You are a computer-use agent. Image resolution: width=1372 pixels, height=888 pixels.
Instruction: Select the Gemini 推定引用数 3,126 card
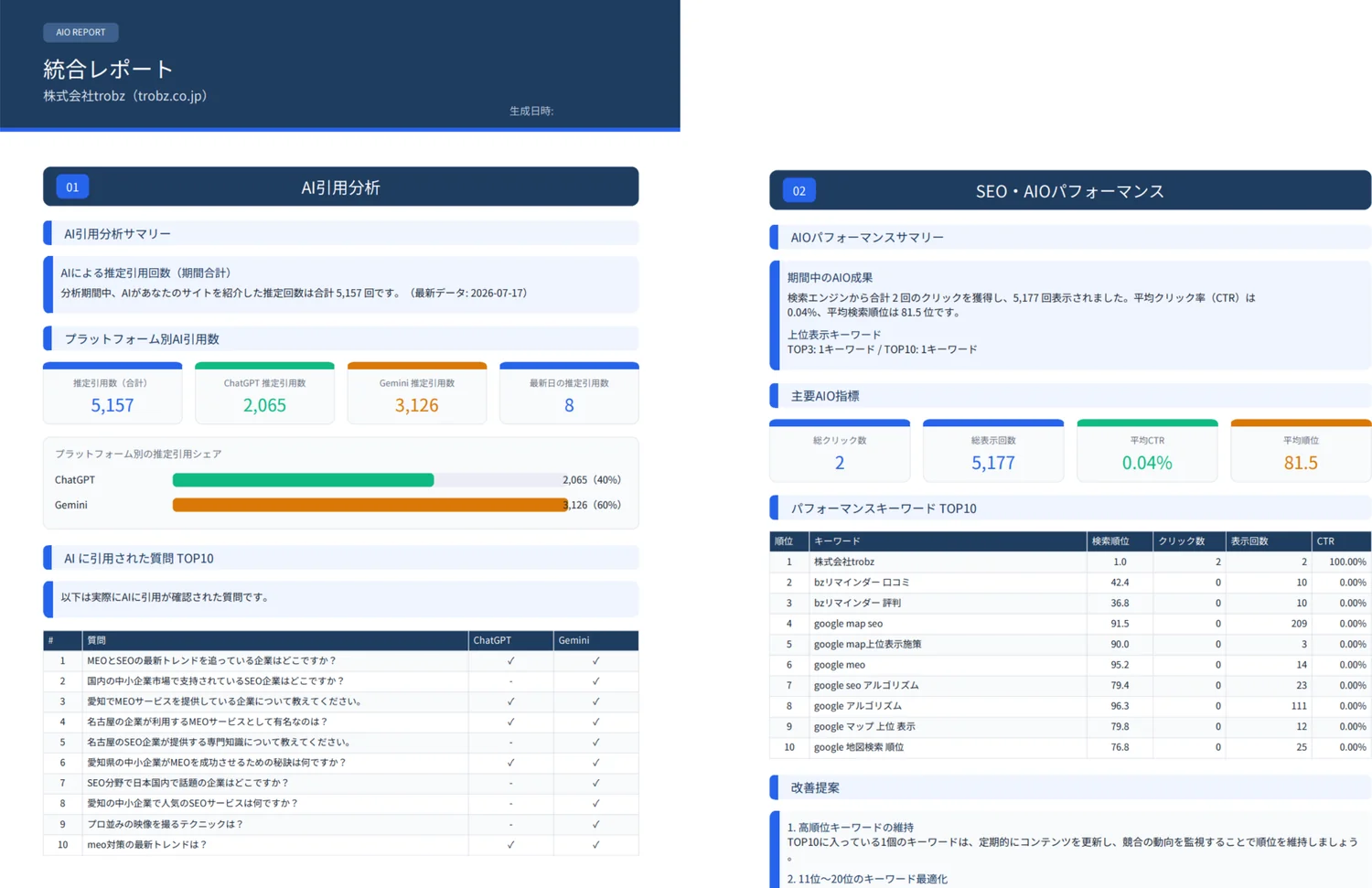(417, 393)
